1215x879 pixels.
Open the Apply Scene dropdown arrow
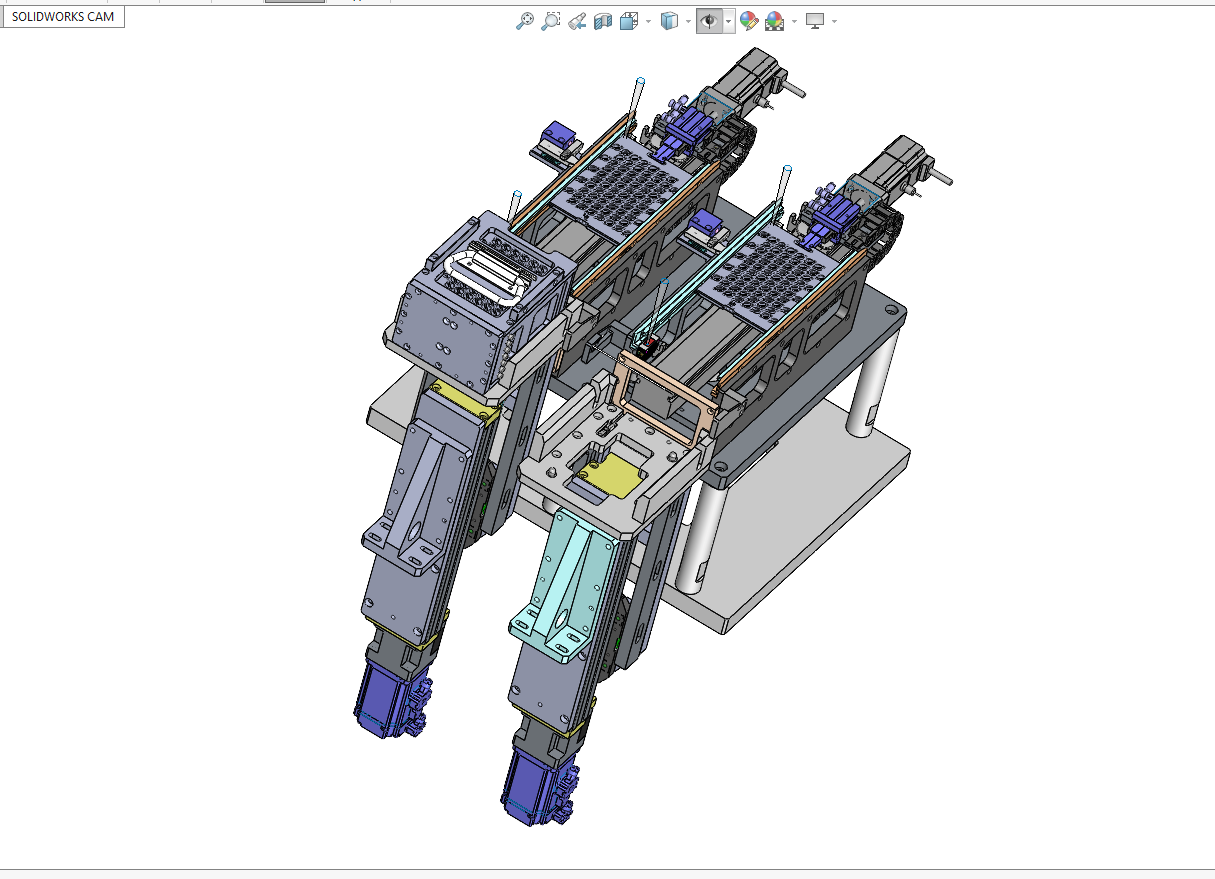[x=794, y=21]
